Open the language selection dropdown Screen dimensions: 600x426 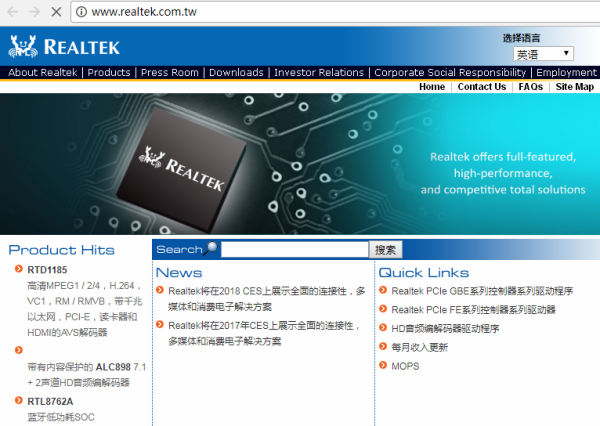click(543, 54)
